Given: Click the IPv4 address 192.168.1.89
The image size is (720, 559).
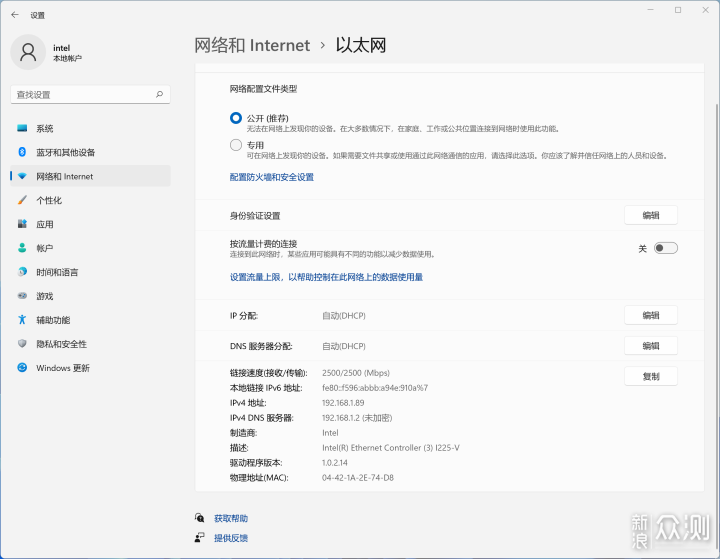Looking at the screenshot, I should pyautogui.click(x=343, y=402).
